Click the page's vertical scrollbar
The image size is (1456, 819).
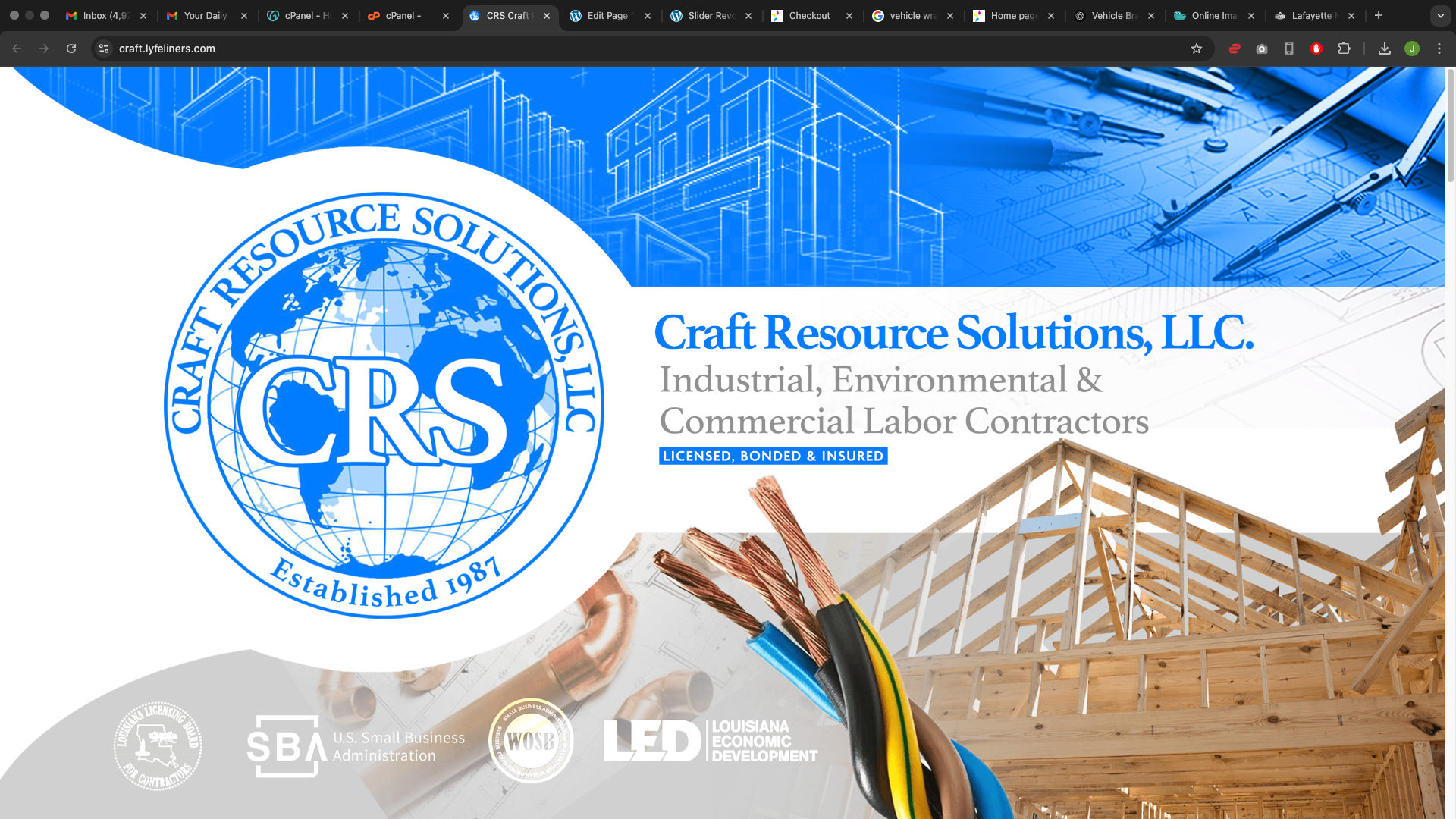point(1450,125)
